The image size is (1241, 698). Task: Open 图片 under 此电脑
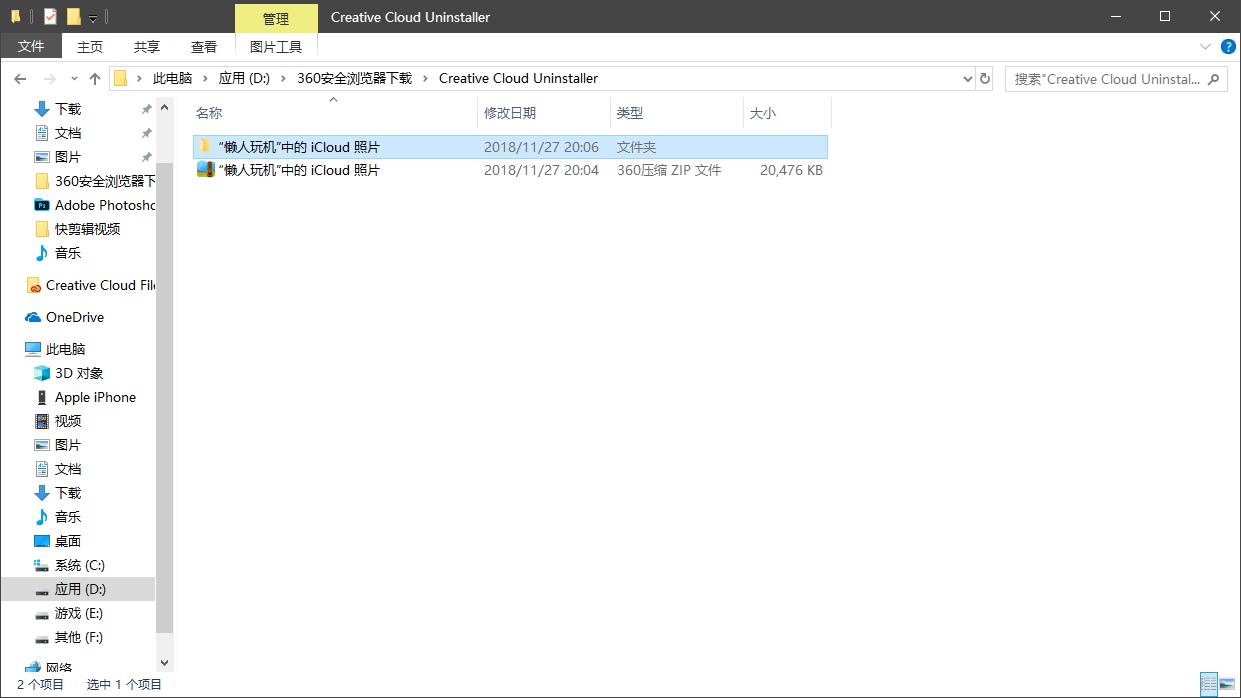click(x=68, y=445)
